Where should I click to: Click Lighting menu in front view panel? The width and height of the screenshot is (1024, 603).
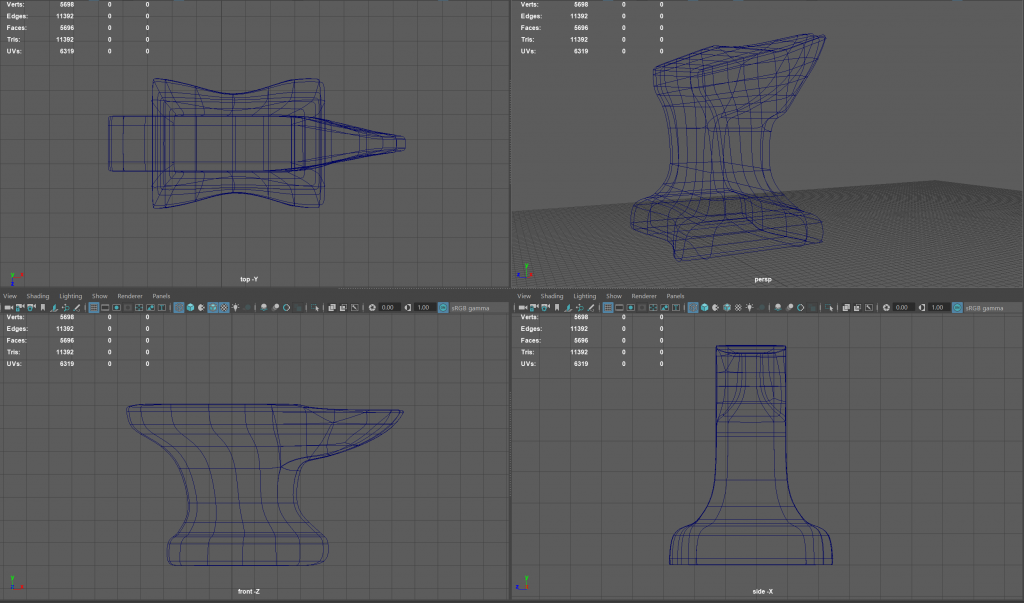(71, 297)
